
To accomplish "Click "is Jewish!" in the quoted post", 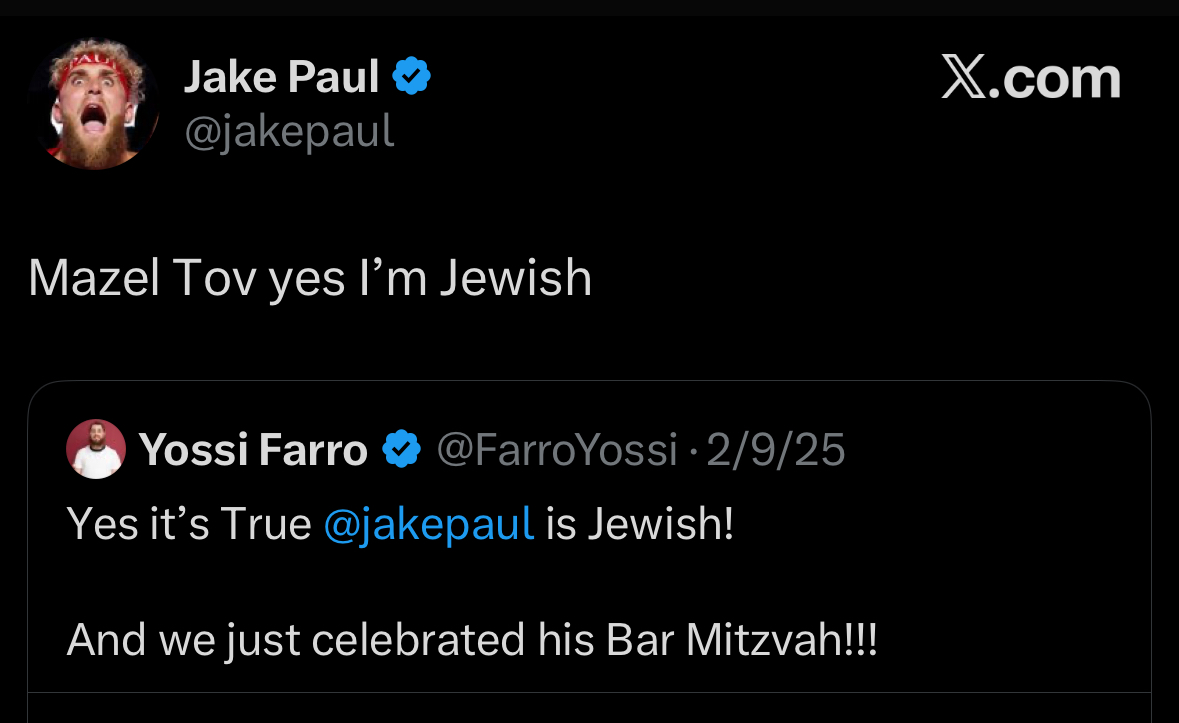I will point(640,524).
